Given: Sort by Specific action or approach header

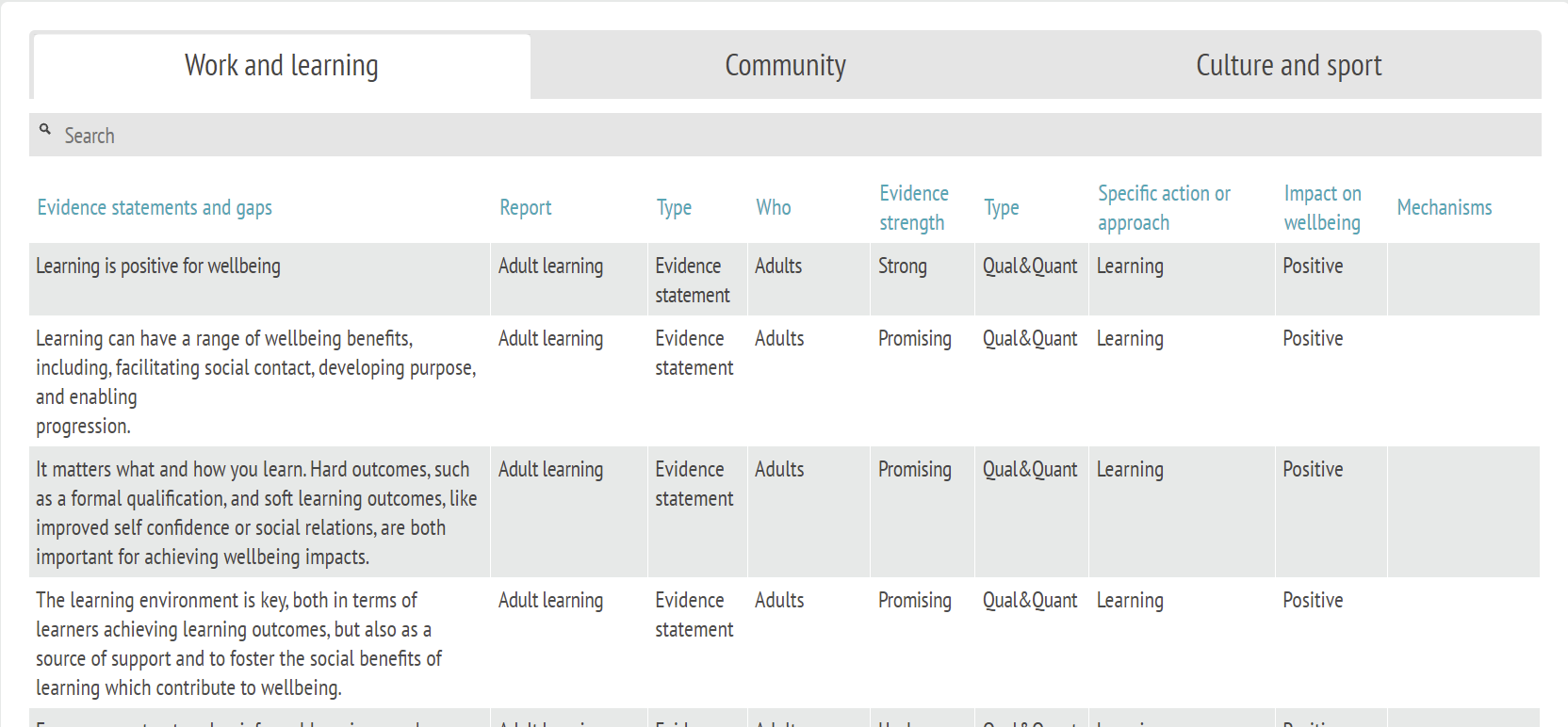Looking at the screenshot, I should click(1164, 208).
